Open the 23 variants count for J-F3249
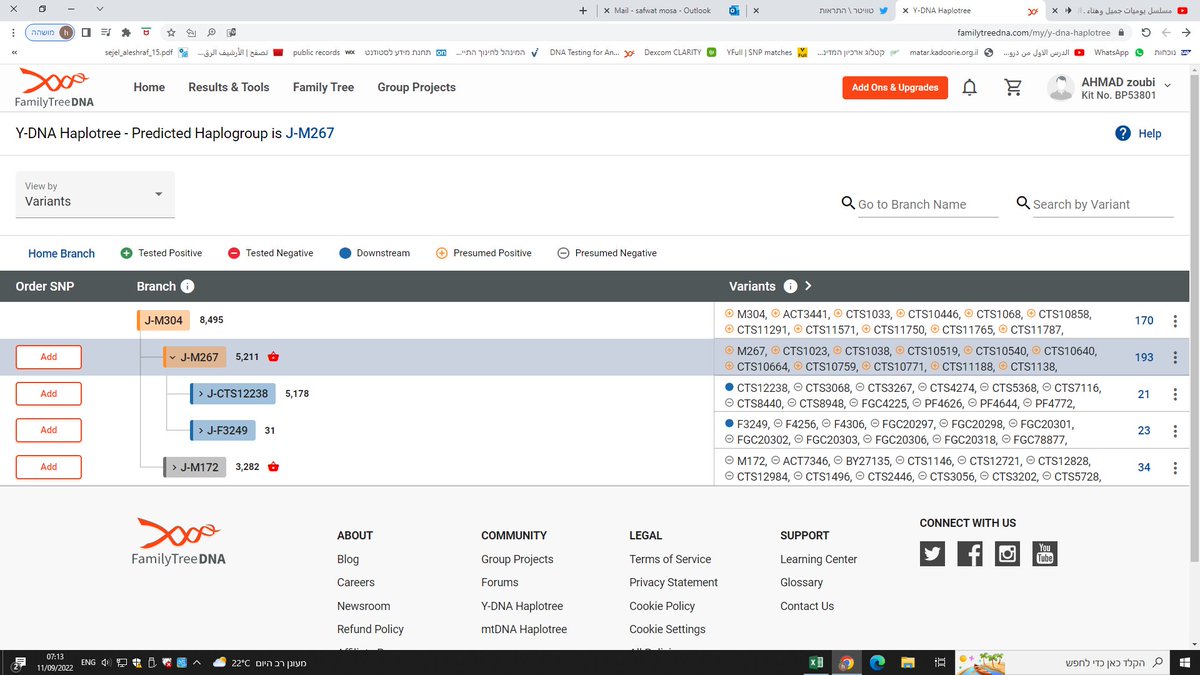 (1144, 431)
